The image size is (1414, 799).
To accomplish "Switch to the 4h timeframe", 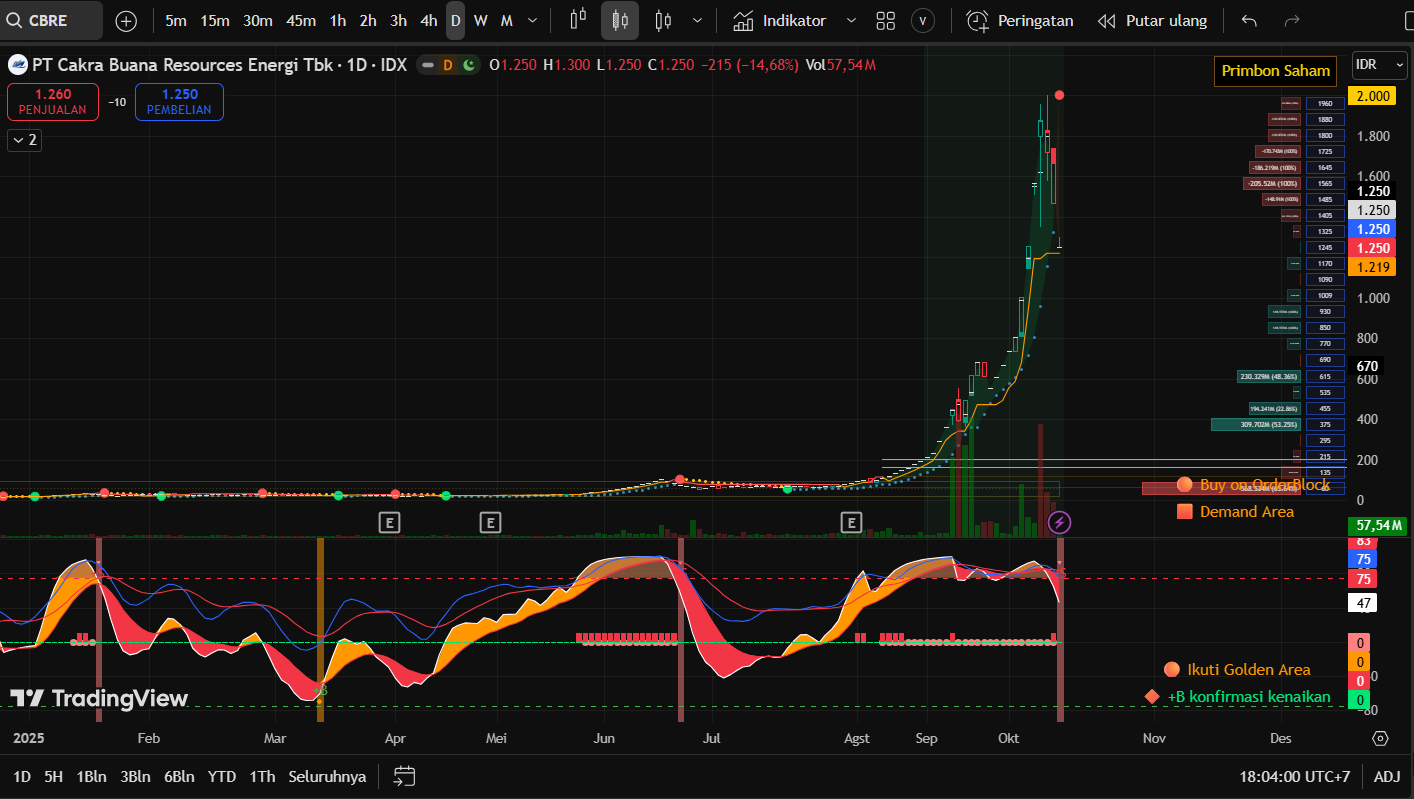I will point(428,21).
